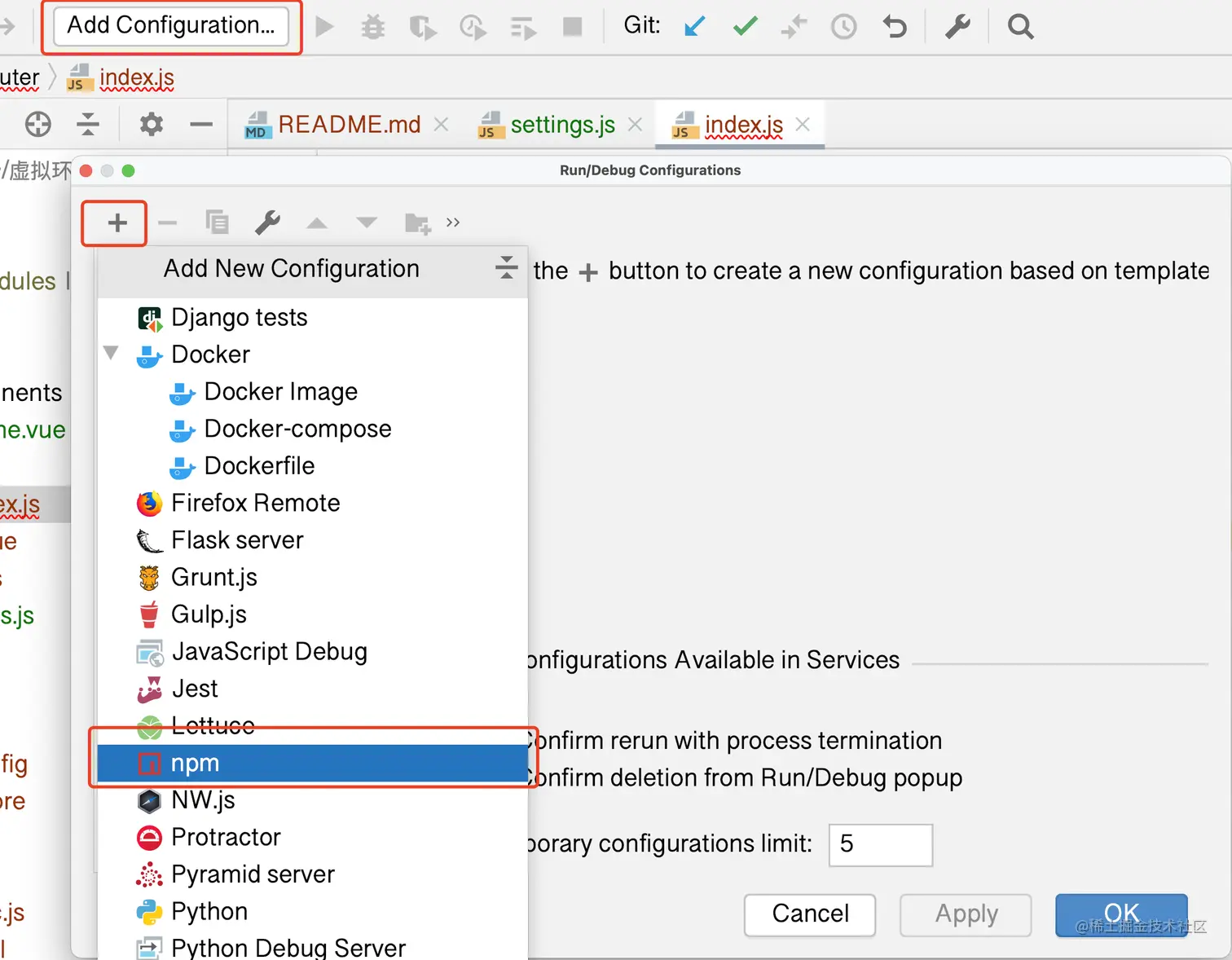This screenshot has width=1232, height=960.
Task: Choose Docker-compose configuration
Action: click(x=313, y=429)
